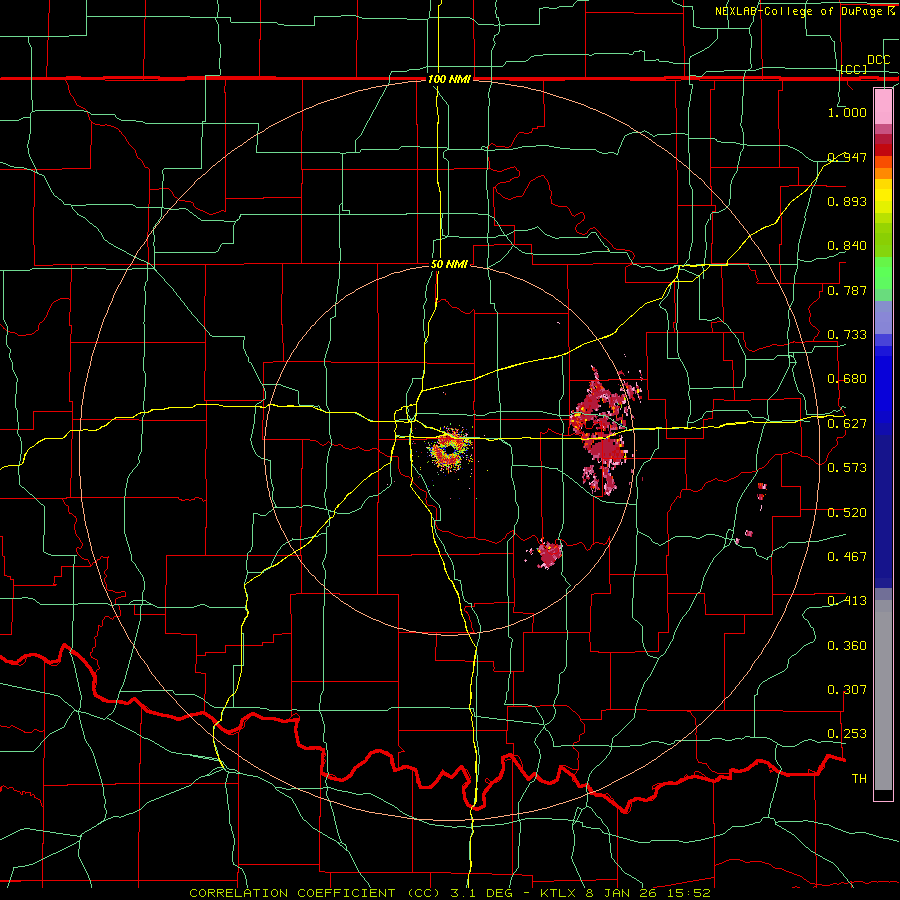
Task: Click the NEXLAB-College of DuPage label
Action: coord(799,11)
